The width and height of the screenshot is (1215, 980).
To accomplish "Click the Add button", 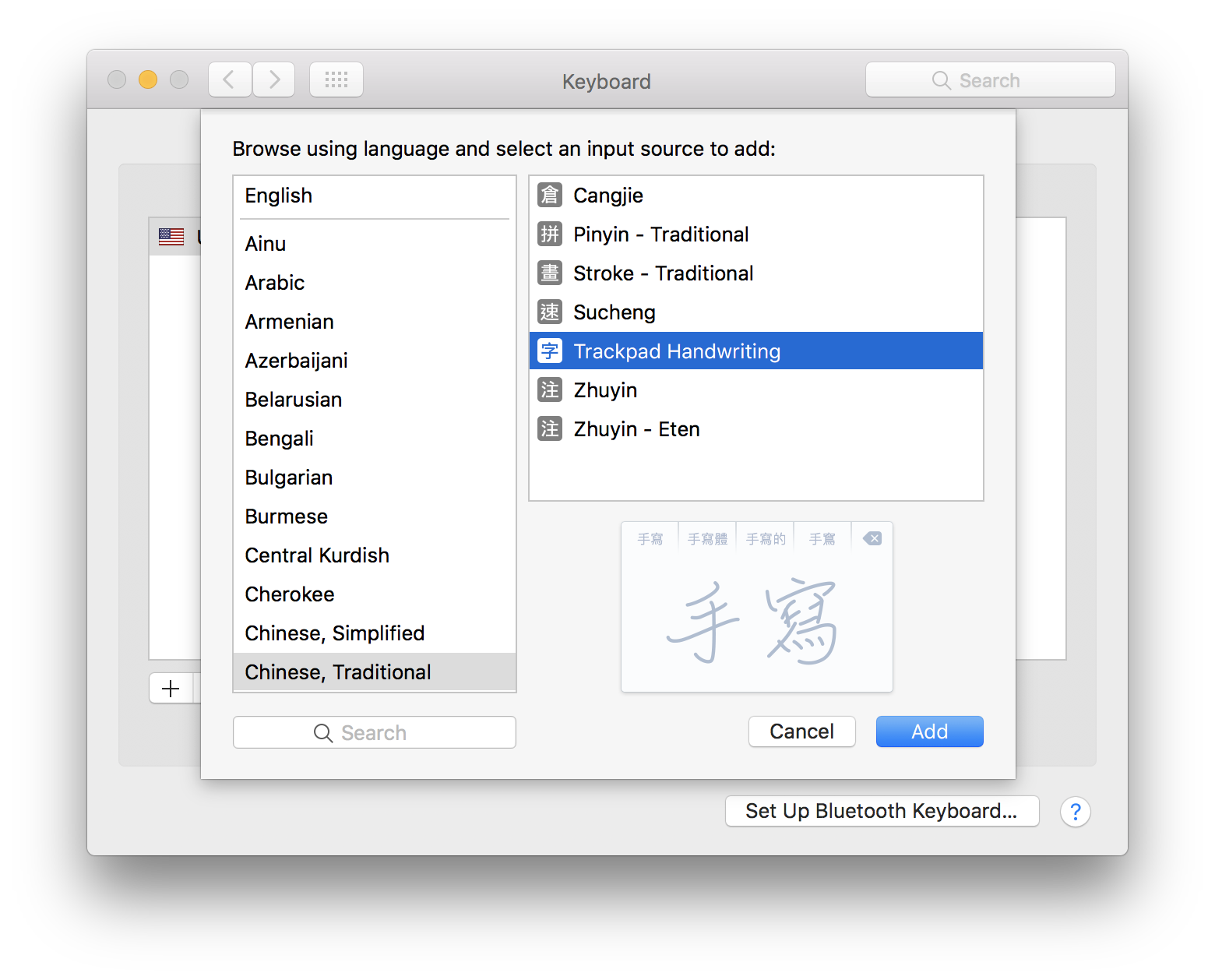I will click(929, 731).
